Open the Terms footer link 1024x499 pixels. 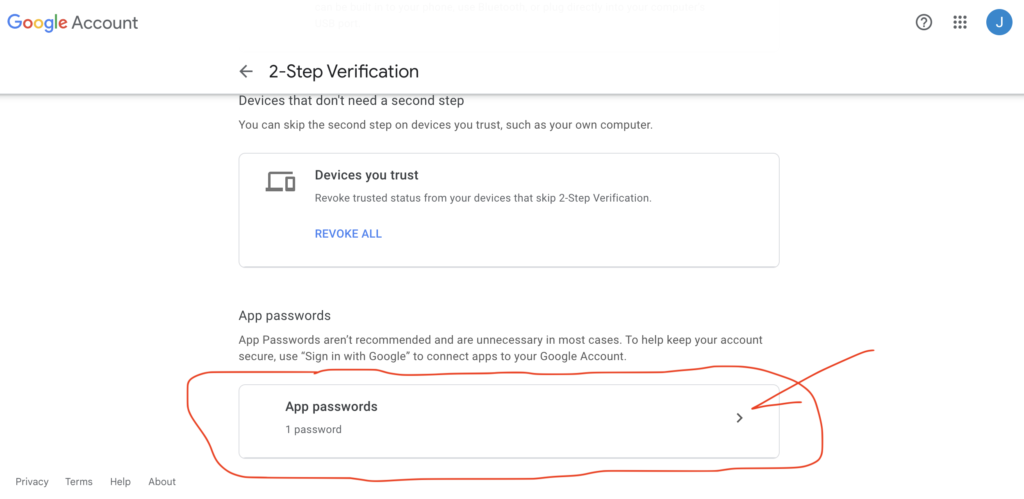79,482
